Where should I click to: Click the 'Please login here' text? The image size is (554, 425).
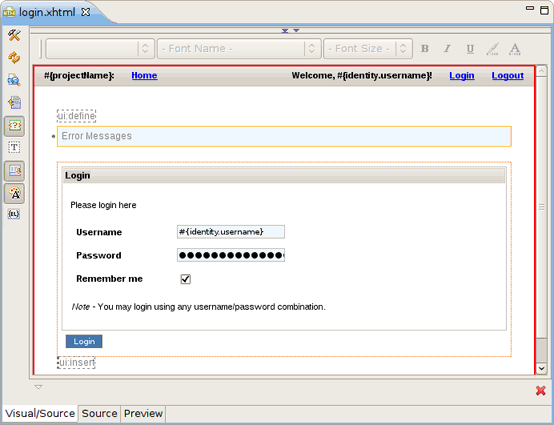[103, 205]
